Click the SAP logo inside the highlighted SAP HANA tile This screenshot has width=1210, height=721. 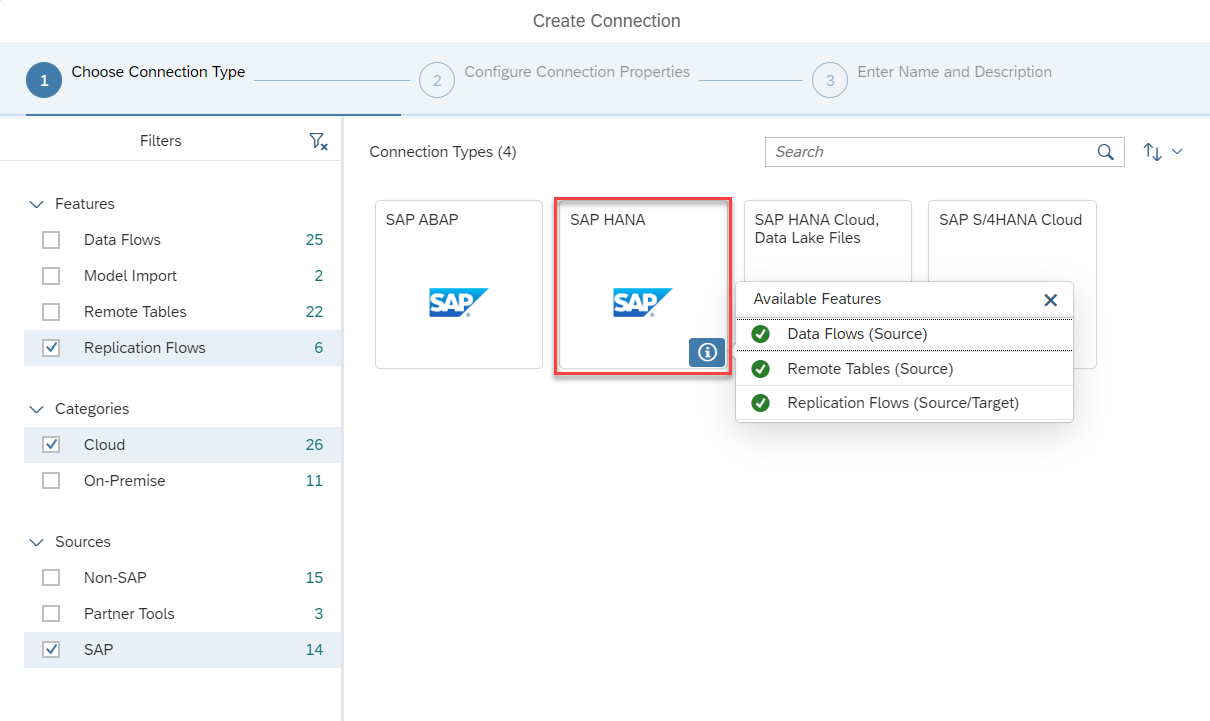tap(642, 301)
